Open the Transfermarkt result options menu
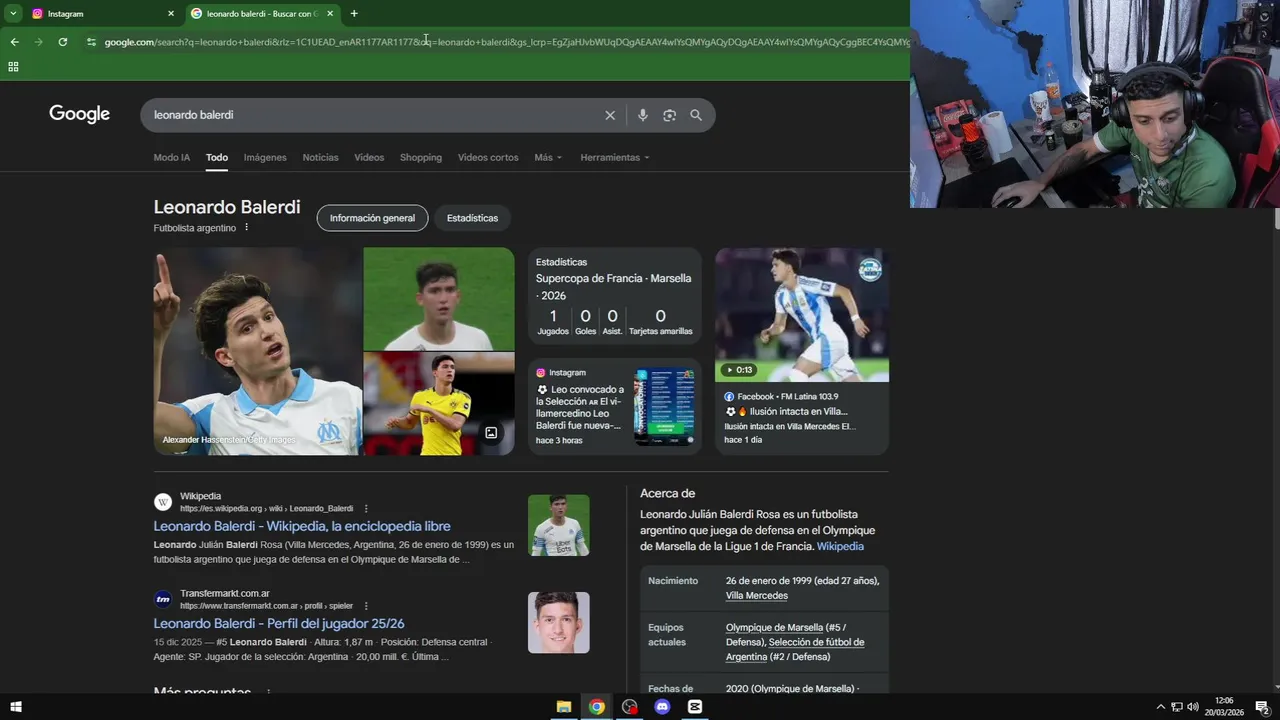 [366, 606]
